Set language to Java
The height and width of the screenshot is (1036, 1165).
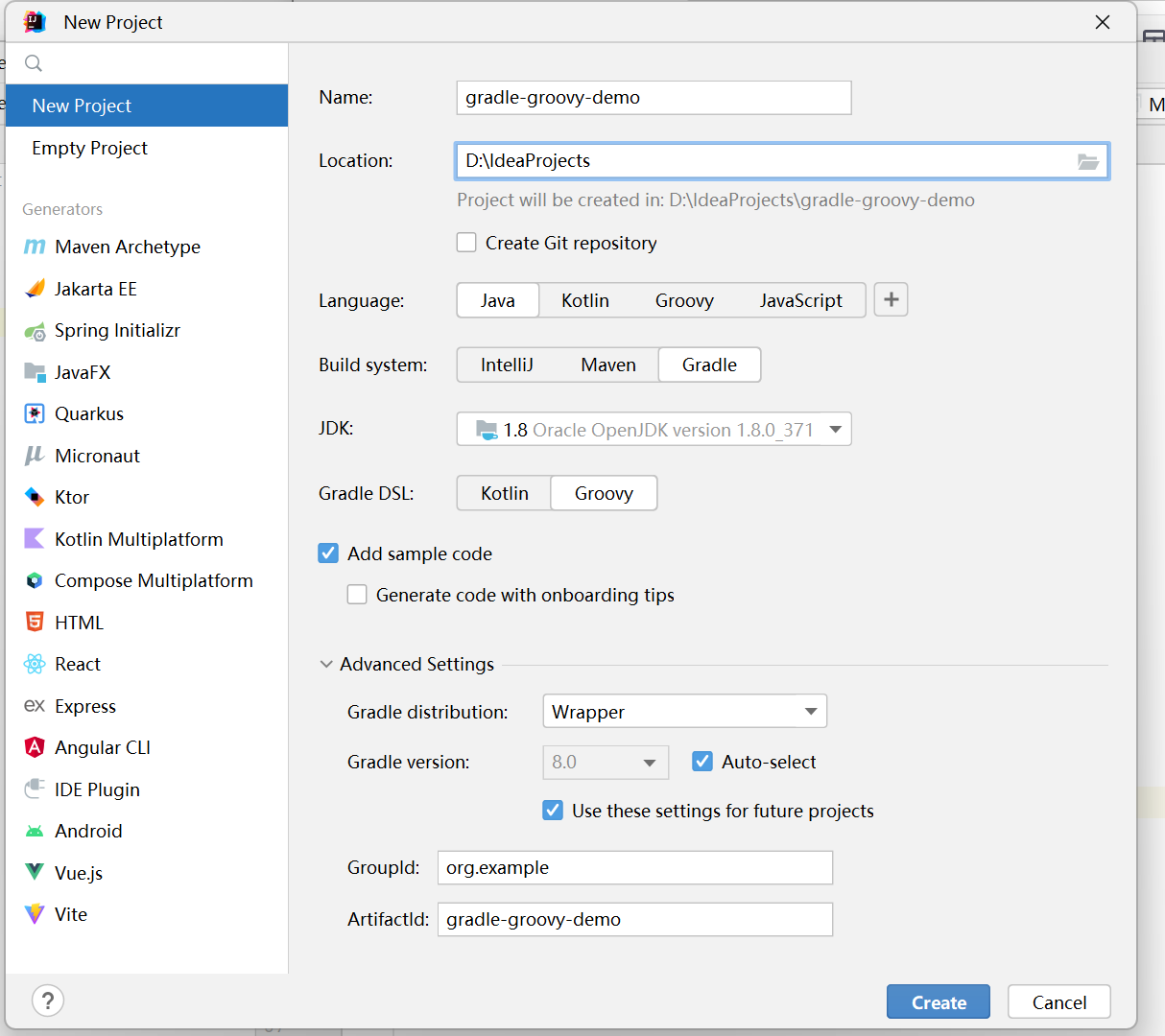tap(498, 300)
